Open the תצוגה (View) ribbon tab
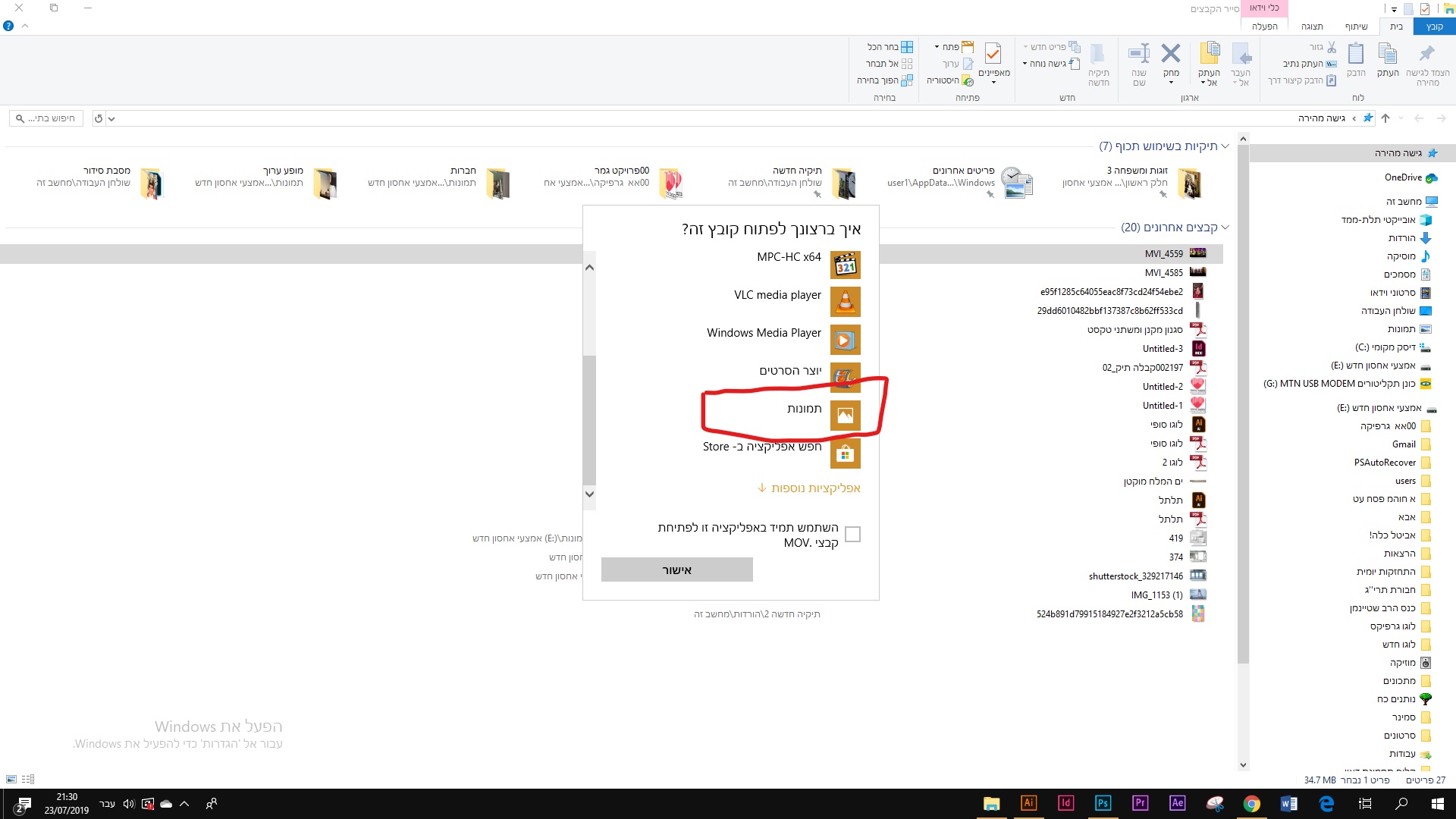Viewport: 1456px width, 819px height. tap(1312, 27)
